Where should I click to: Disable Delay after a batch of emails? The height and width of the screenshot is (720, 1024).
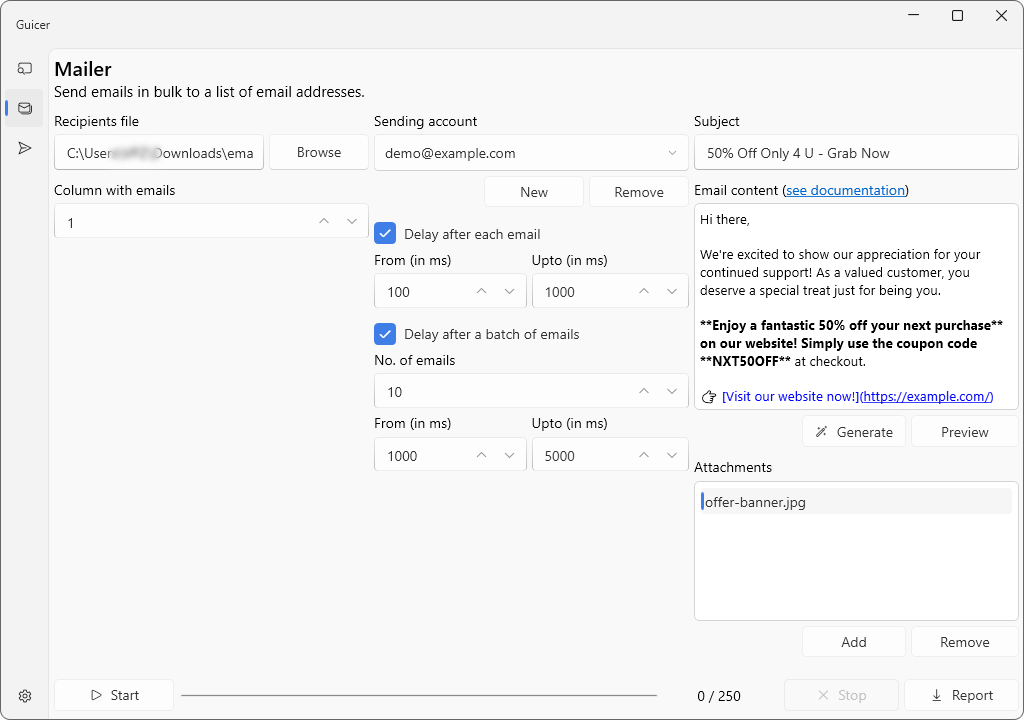point(385,334)
